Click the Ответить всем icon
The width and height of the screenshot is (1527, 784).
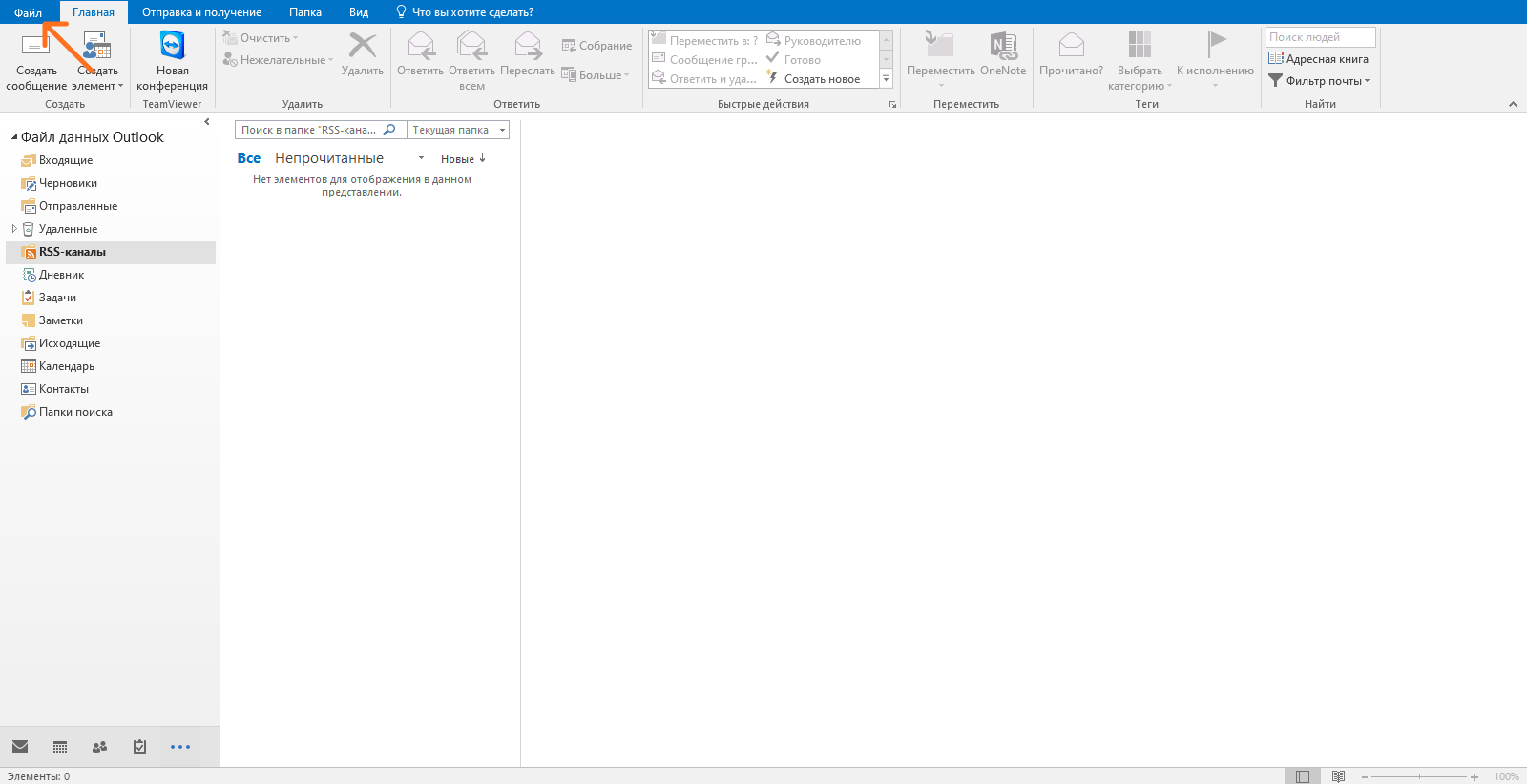(x=471, y=61)
